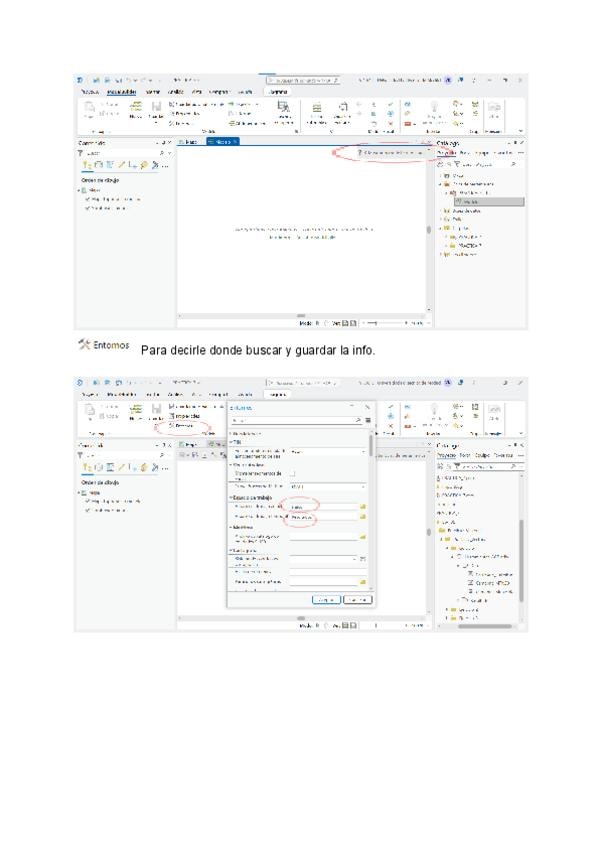This screenshot has height=848, width=600.
Task: Click Aceptar button in Entornos dialog
Action: [327, 600]
